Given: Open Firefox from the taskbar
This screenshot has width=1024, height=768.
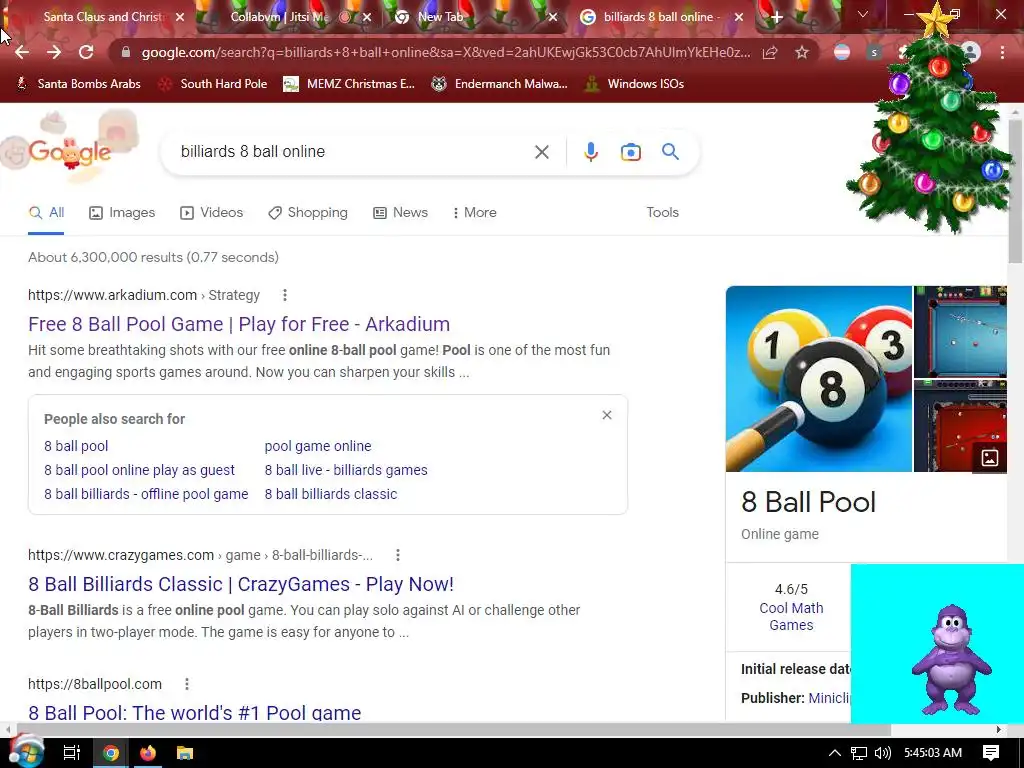Looking at the screenshot, I should pos(148,753).
